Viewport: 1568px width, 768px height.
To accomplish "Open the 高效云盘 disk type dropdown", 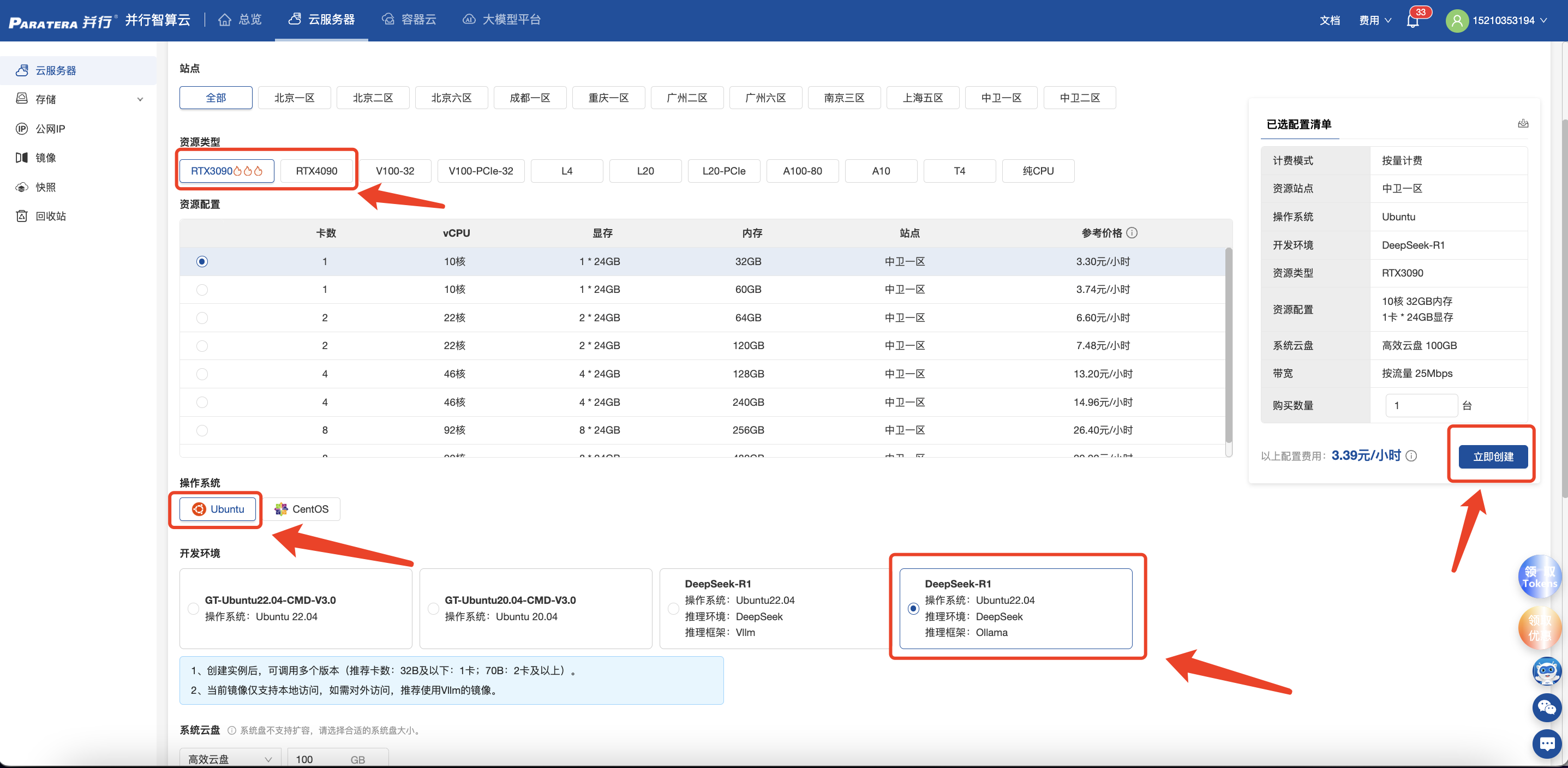I will [x=230, y=758].
